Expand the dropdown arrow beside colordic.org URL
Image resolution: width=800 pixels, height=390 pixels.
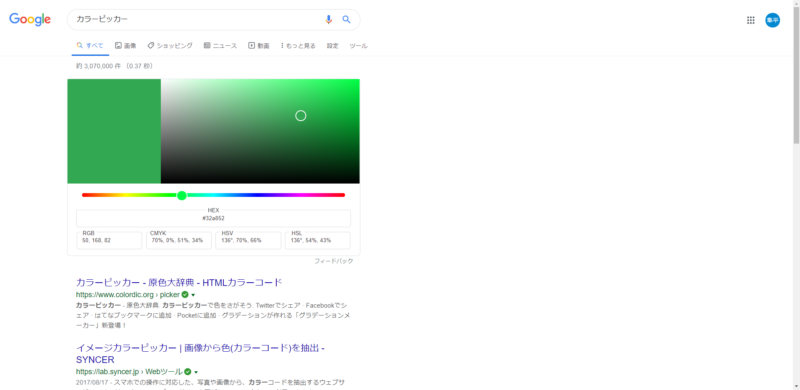[193, 295]
